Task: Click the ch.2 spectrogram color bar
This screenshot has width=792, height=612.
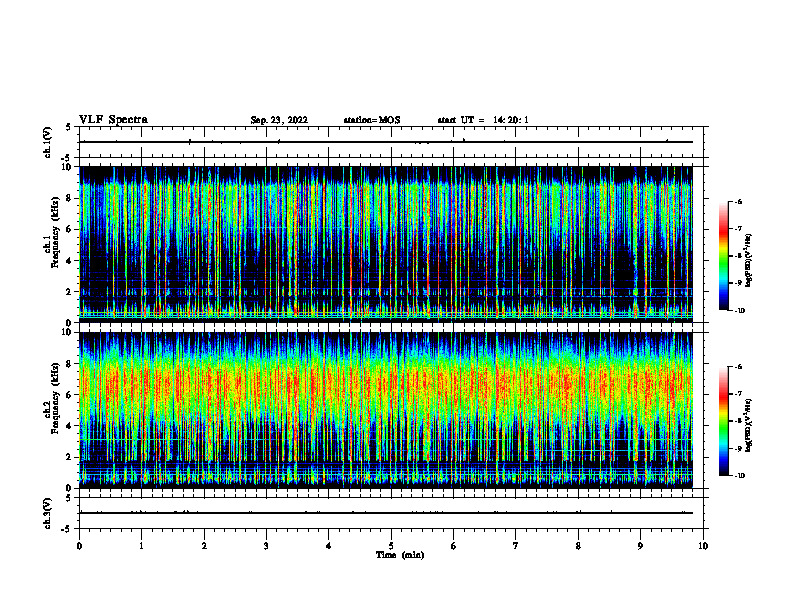Action: click(723, 421)
